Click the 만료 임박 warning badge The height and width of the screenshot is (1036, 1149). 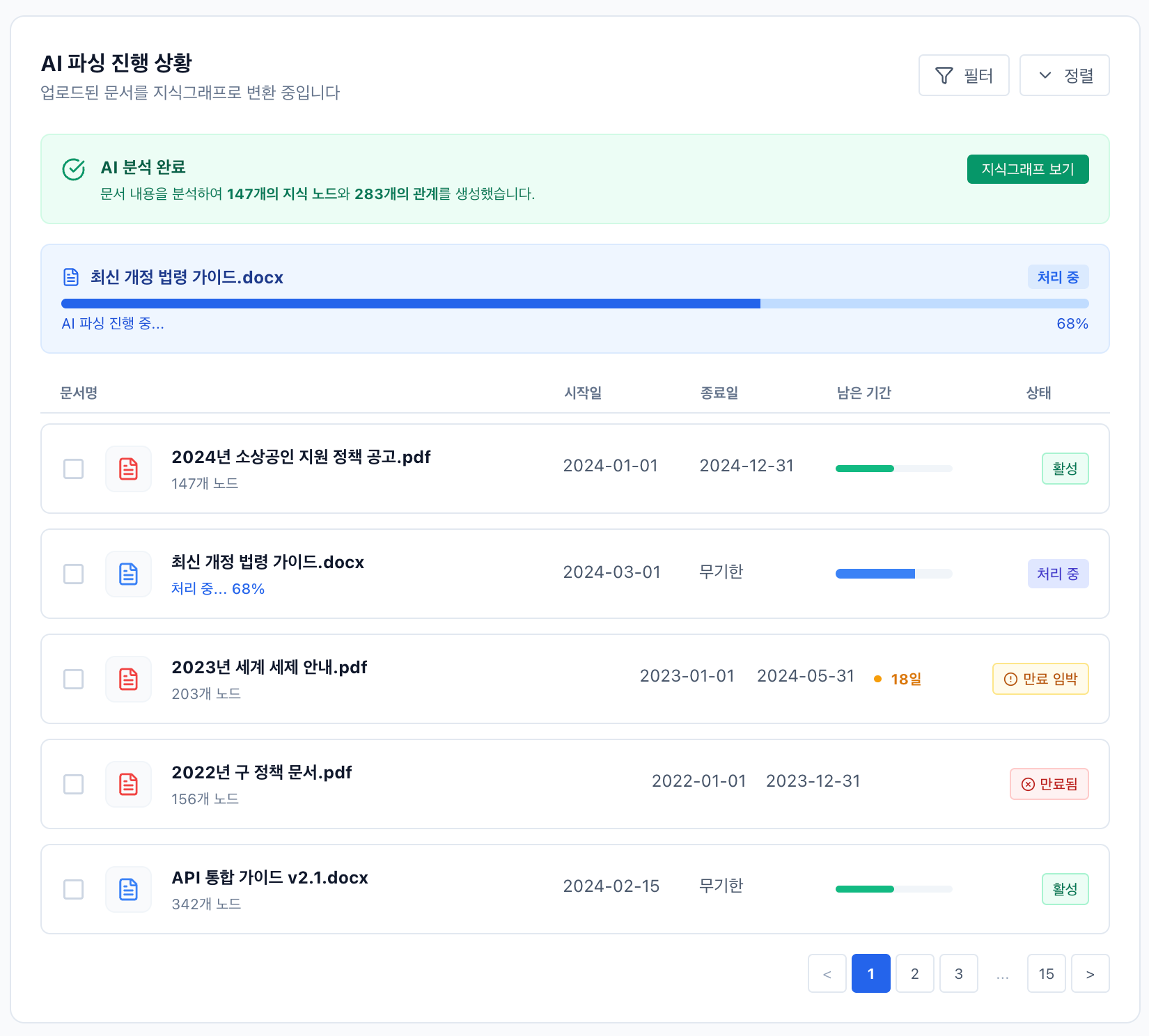tap(1040, 679)
